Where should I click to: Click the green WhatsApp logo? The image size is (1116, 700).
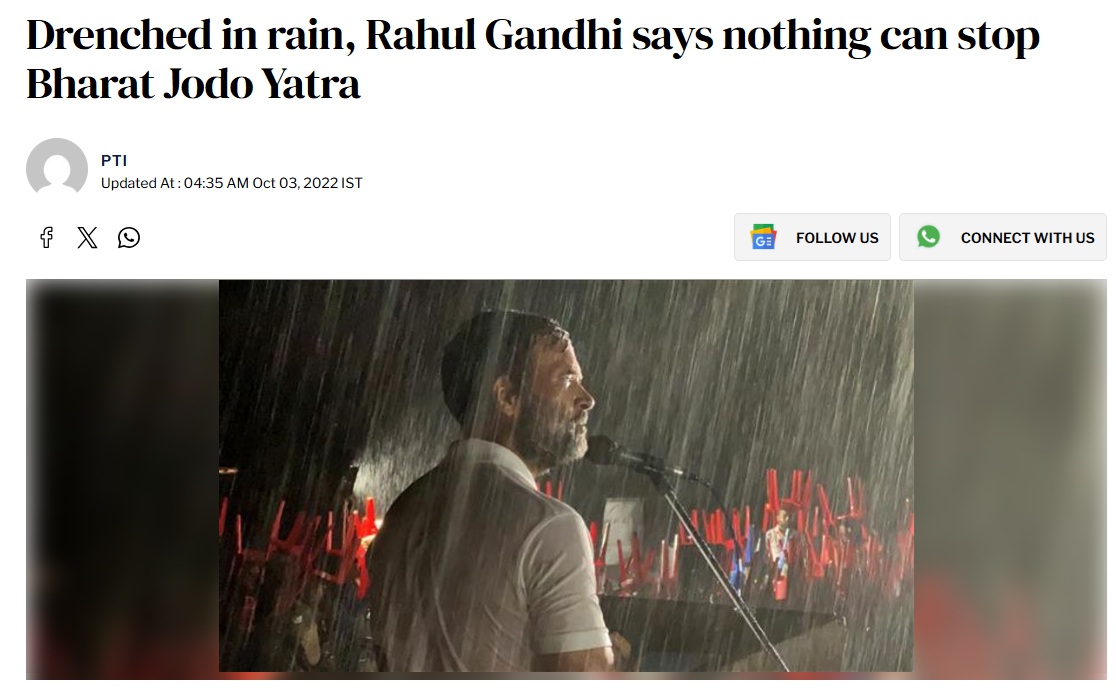(928, 236)
